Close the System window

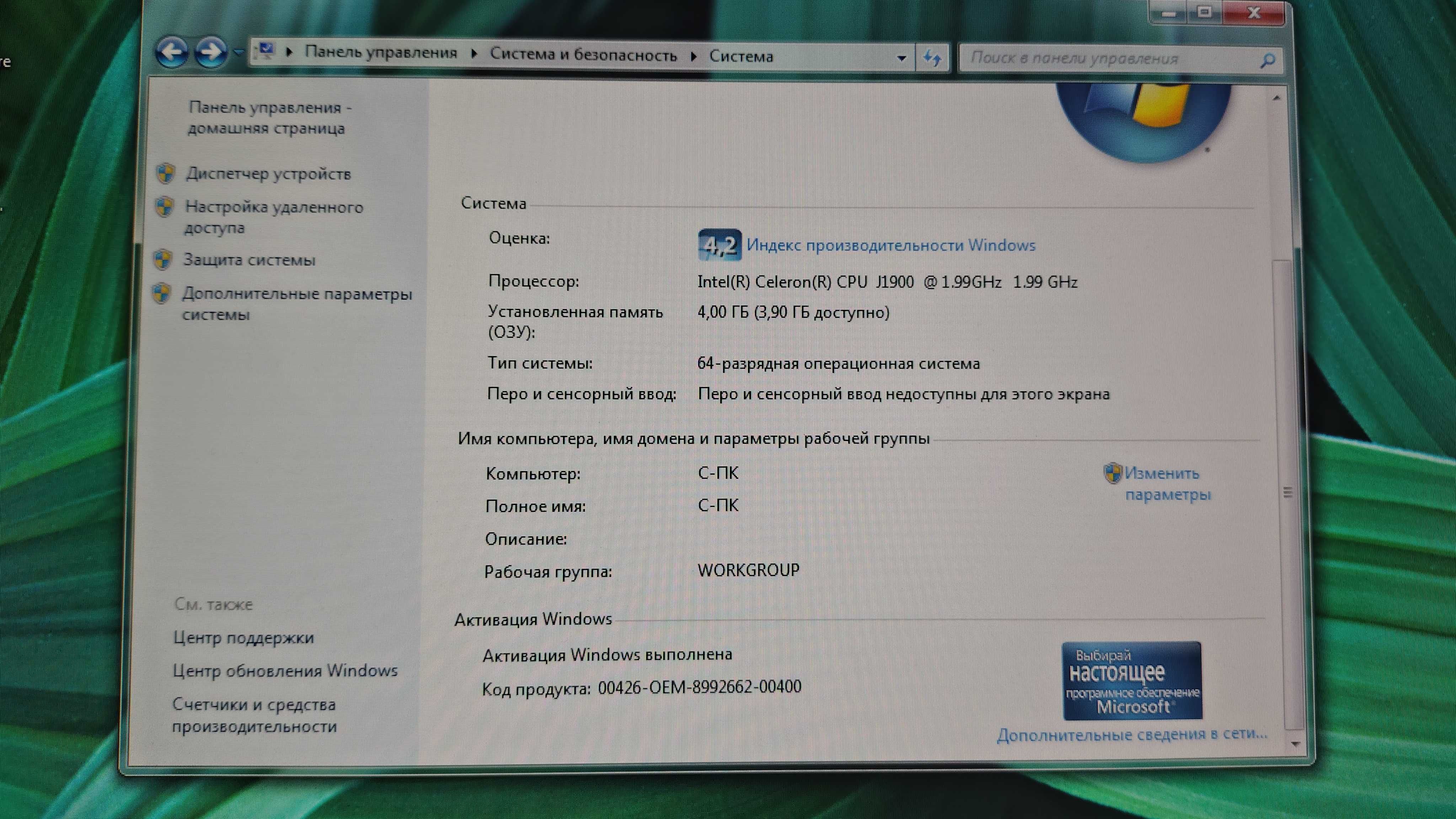point(1254,12)
